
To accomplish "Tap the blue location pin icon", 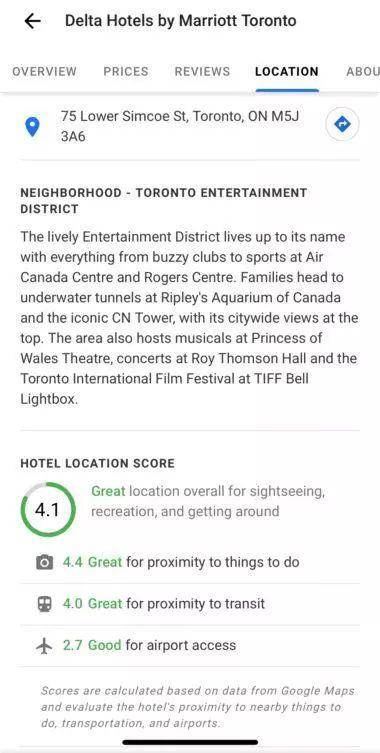I will coord(32,127).
